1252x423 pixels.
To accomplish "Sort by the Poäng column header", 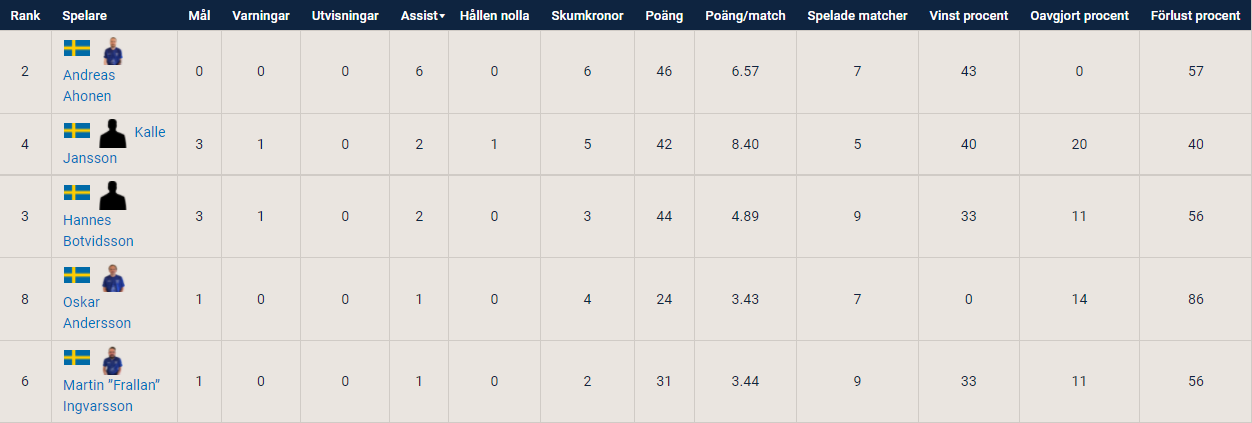I will pos(664,16).
